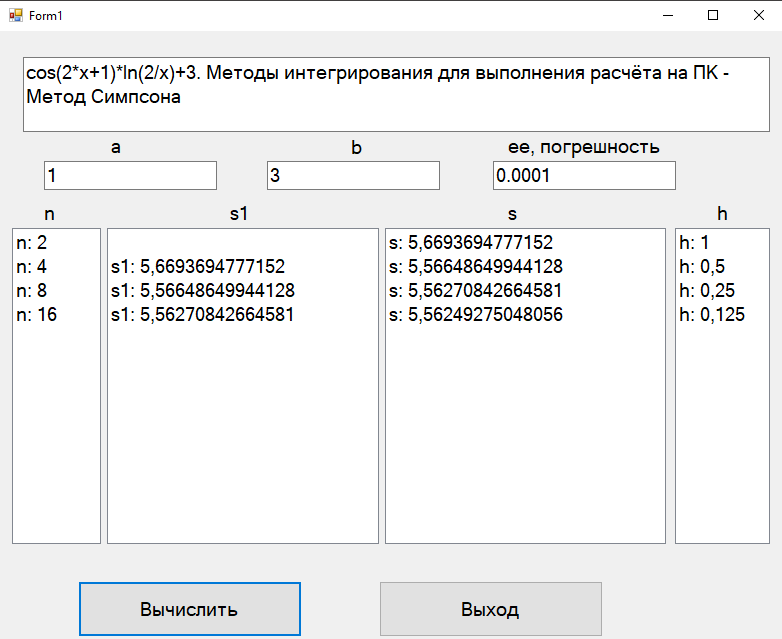Click the Выход button
782x639 pixels.
pos(491,609)
